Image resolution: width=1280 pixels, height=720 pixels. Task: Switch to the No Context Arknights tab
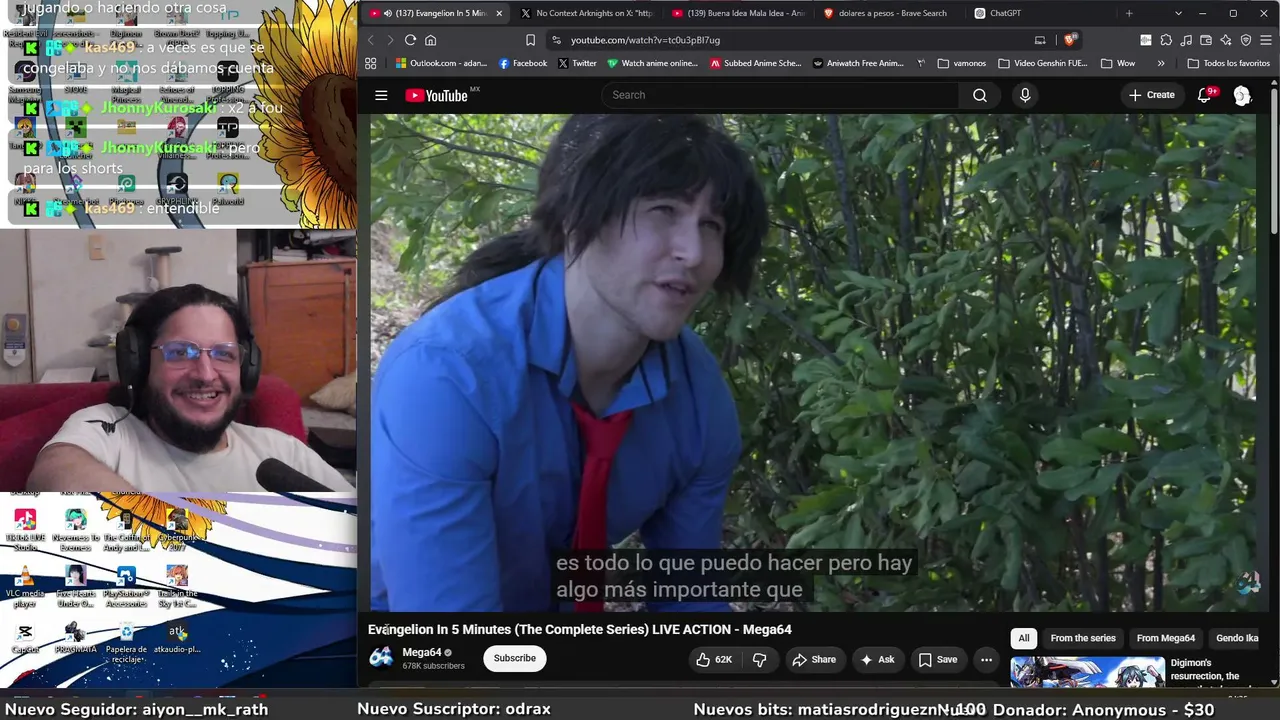point(586,13)
